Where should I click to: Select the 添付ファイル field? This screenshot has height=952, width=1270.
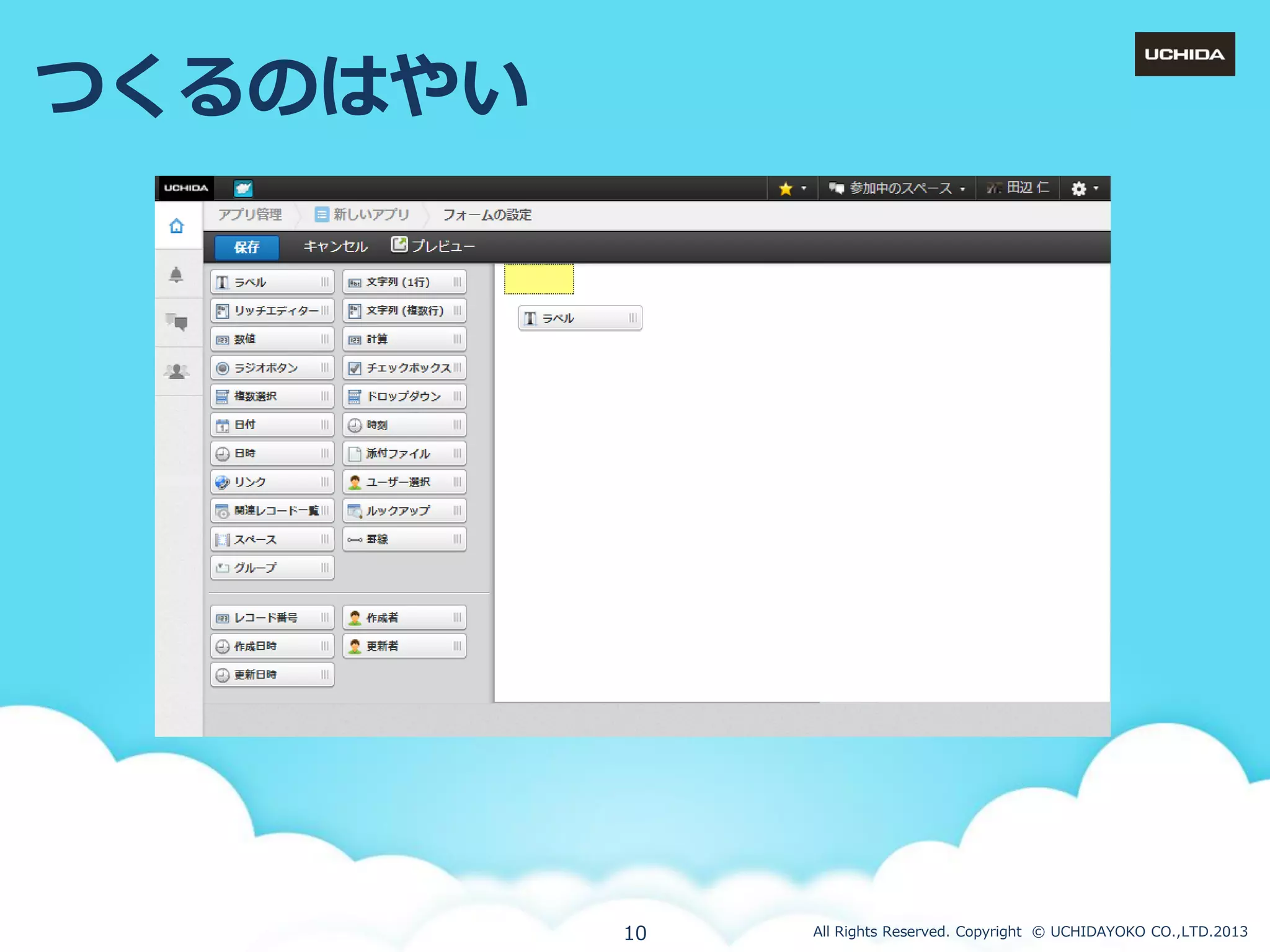coord(404,453)
